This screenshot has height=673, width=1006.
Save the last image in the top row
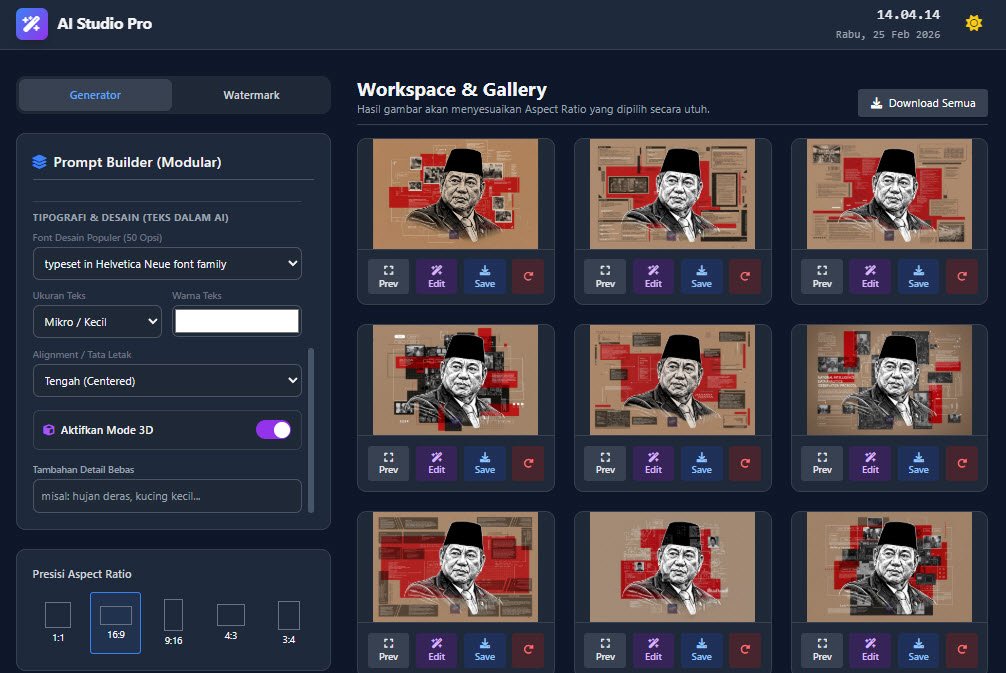click(918, 277)
